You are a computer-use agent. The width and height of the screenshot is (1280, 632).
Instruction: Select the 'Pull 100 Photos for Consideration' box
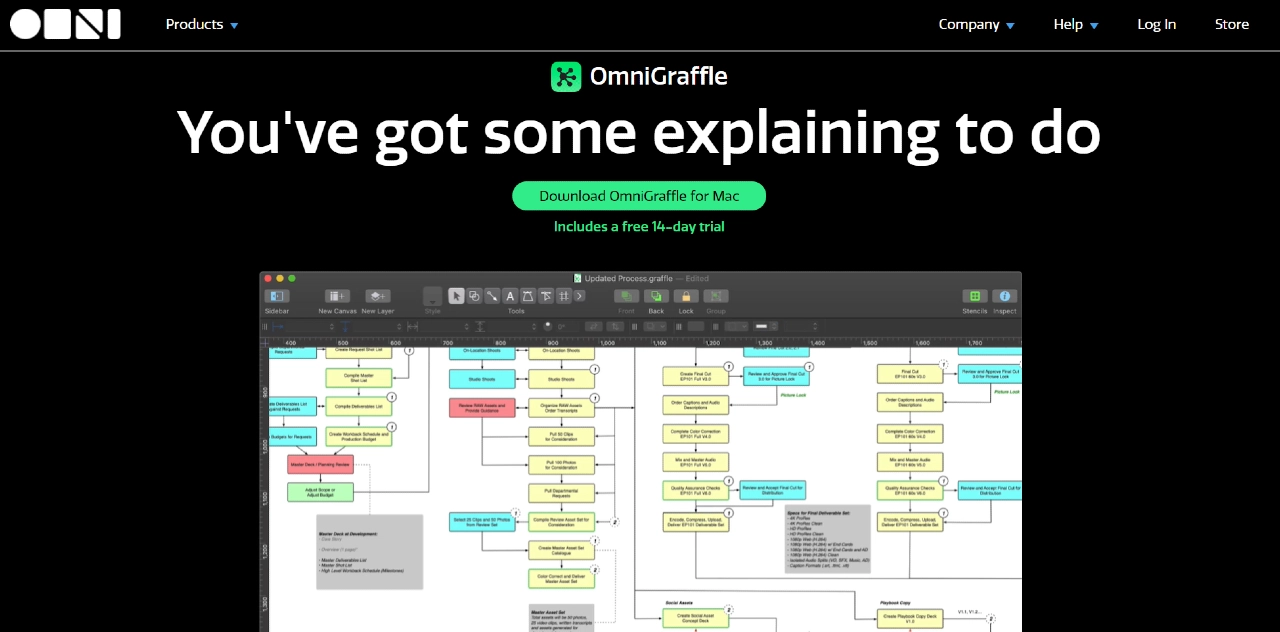(x=561, y=465)
